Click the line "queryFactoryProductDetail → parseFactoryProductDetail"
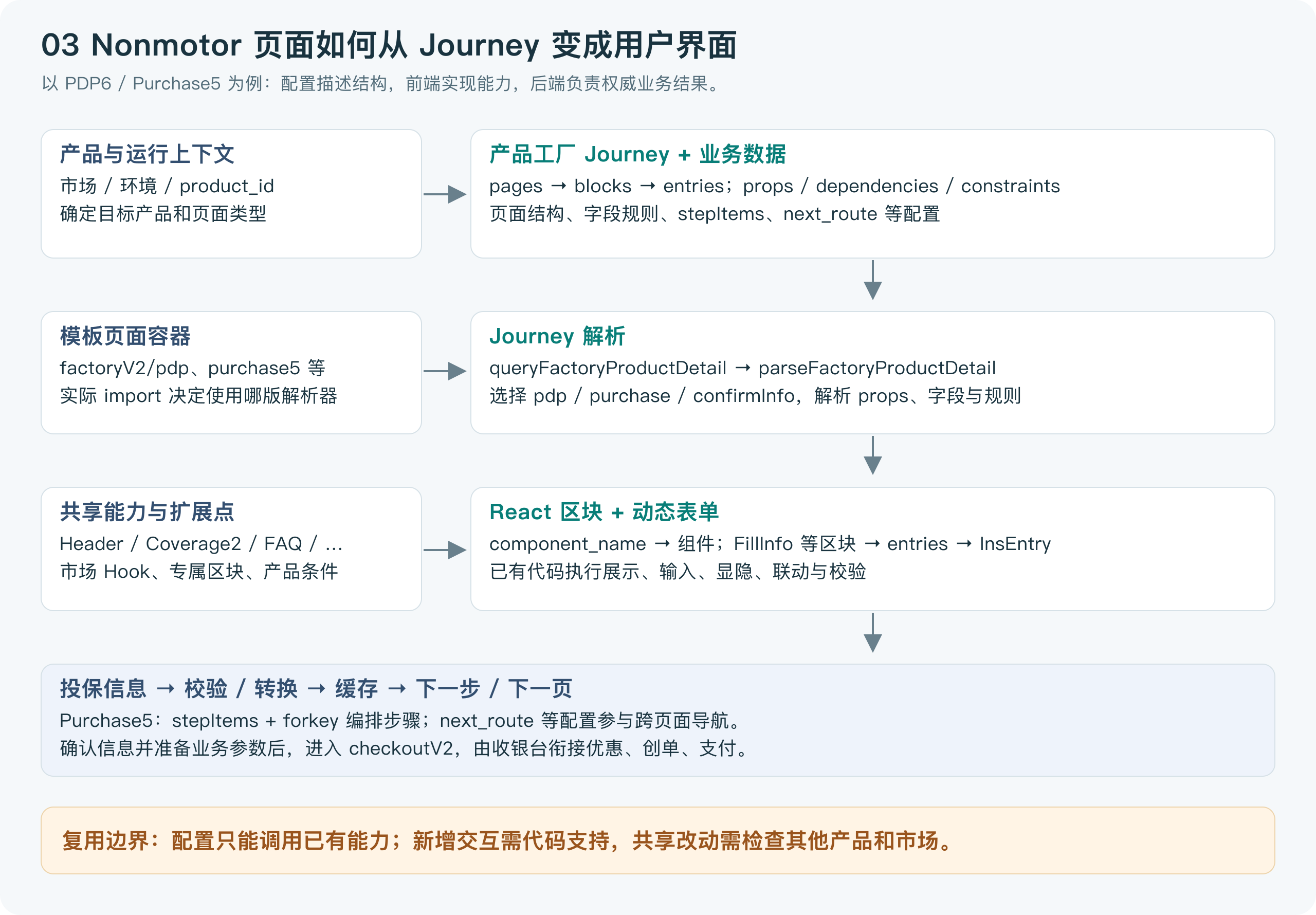Screen dimensions: 1316x915 point(742,368)
